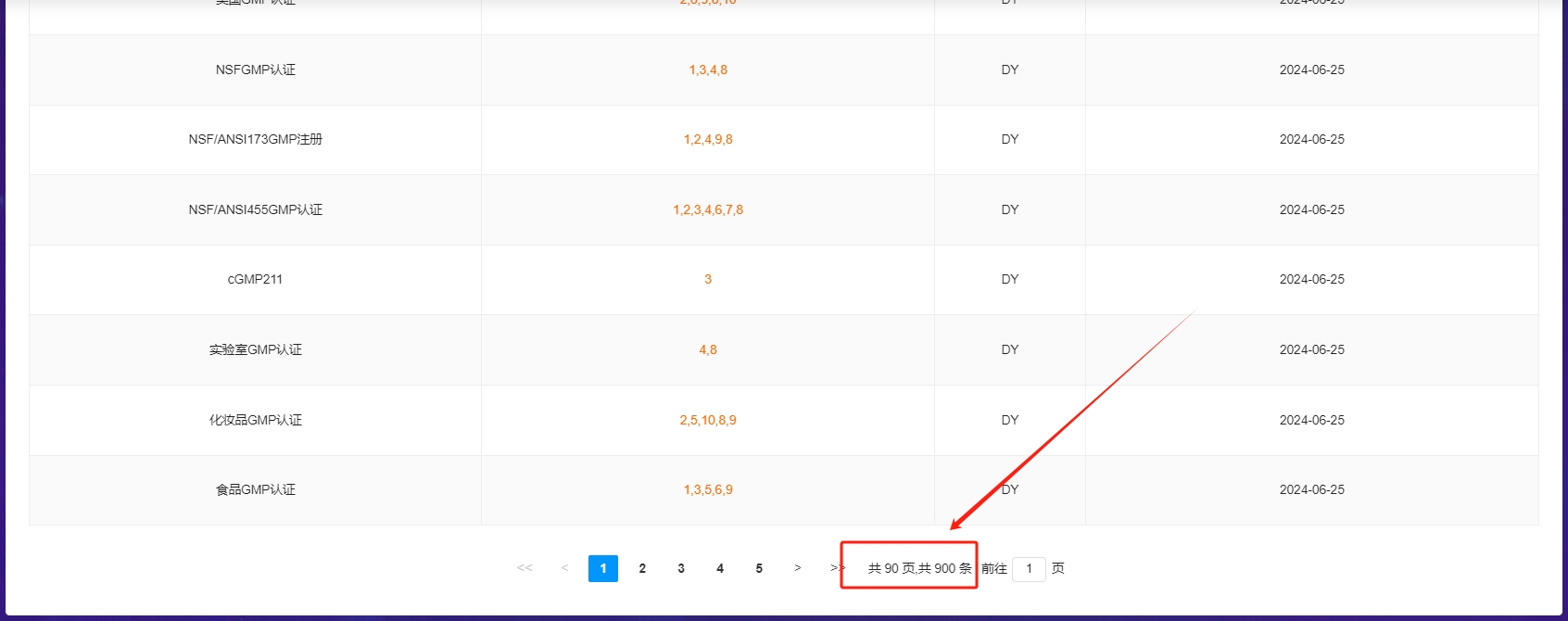Viewport: 1568px width, 621px height.
Task: Select the NSF/ANSI173GMP注册 name cell
Action: click(256, 139)
